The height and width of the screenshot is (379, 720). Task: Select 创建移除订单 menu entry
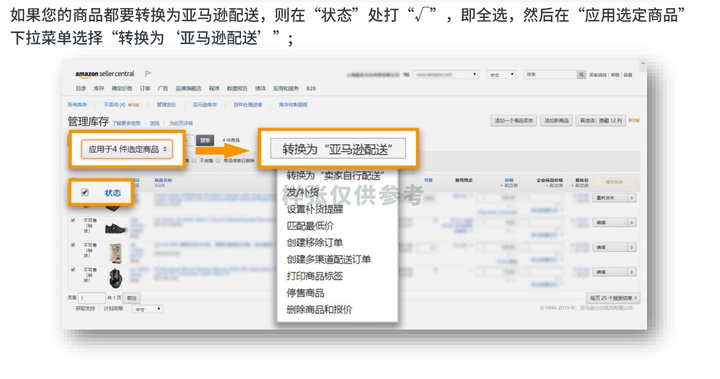[315, 243]
